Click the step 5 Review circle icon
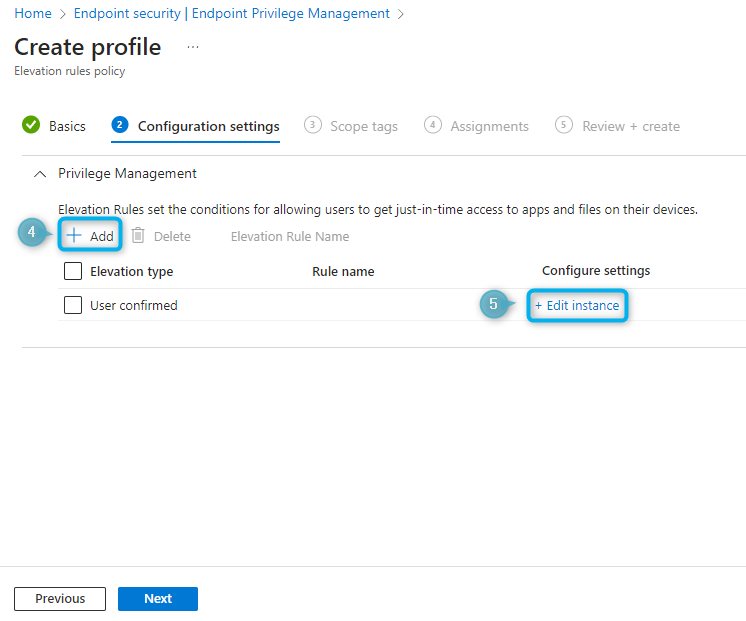 click(x=564, y=125)
